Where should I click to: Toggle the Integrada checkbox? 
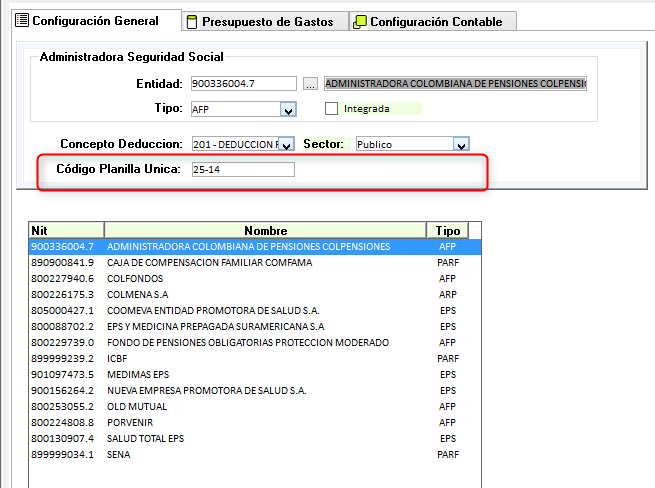pyautogui.click(x=332, y=109)
